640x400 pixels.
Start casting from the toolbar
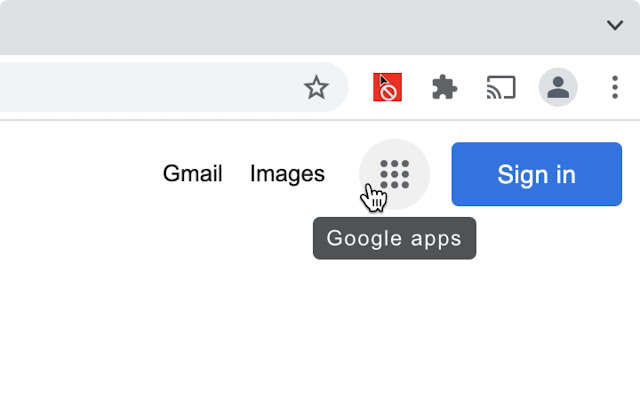pyautogui.click(x=501, y=88)
